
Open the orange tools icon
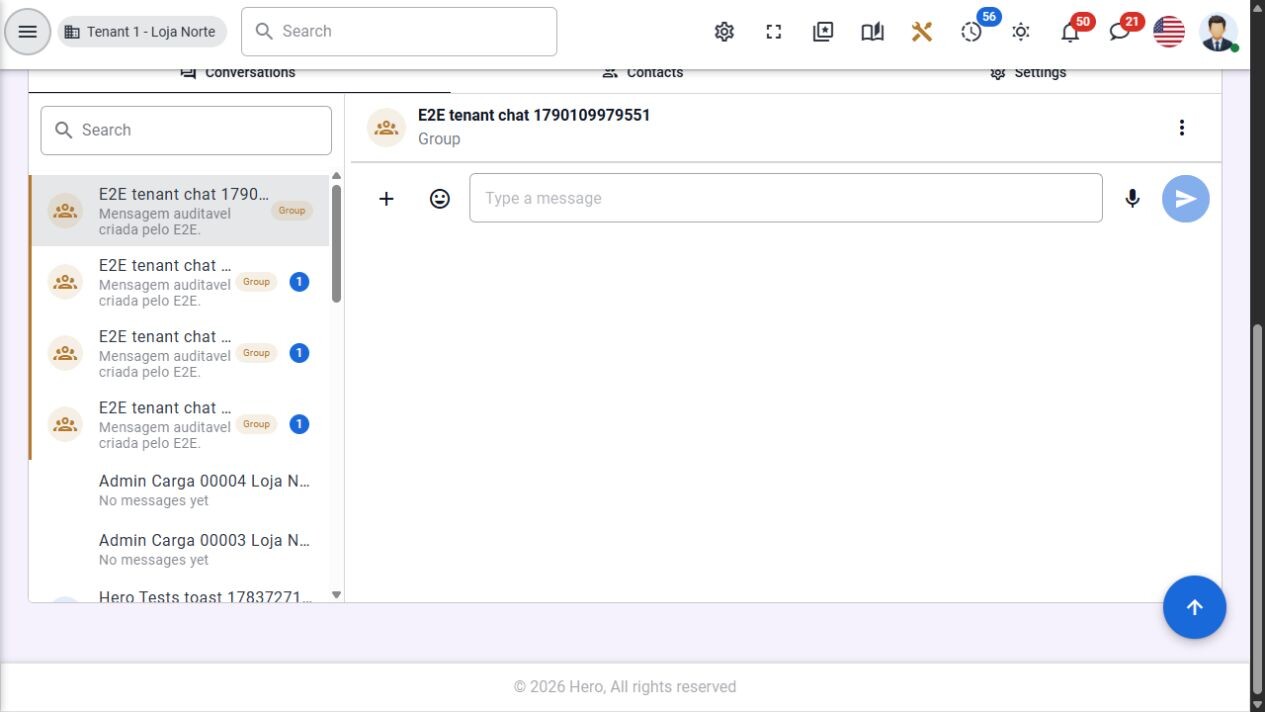922,32
